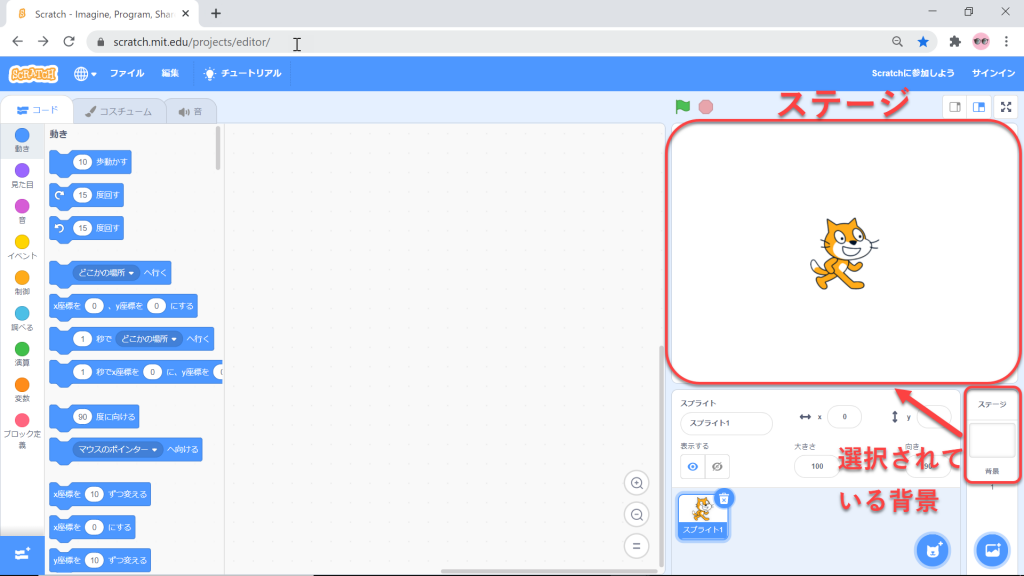Select the 調べる block category

click(22, 319)
